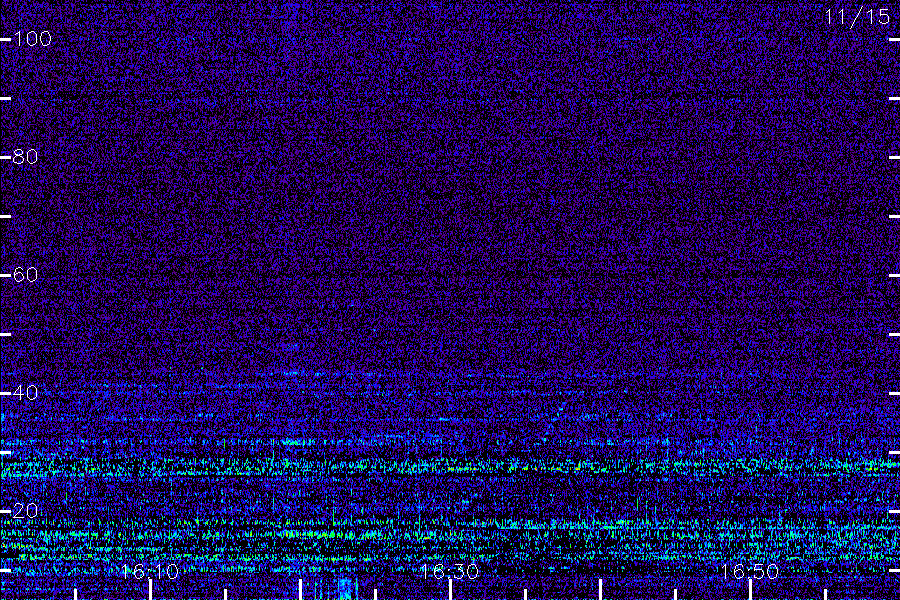Viewport: 900px width, 600px height.
Task: Click the 16:50 time label
Action: [749, 571]
